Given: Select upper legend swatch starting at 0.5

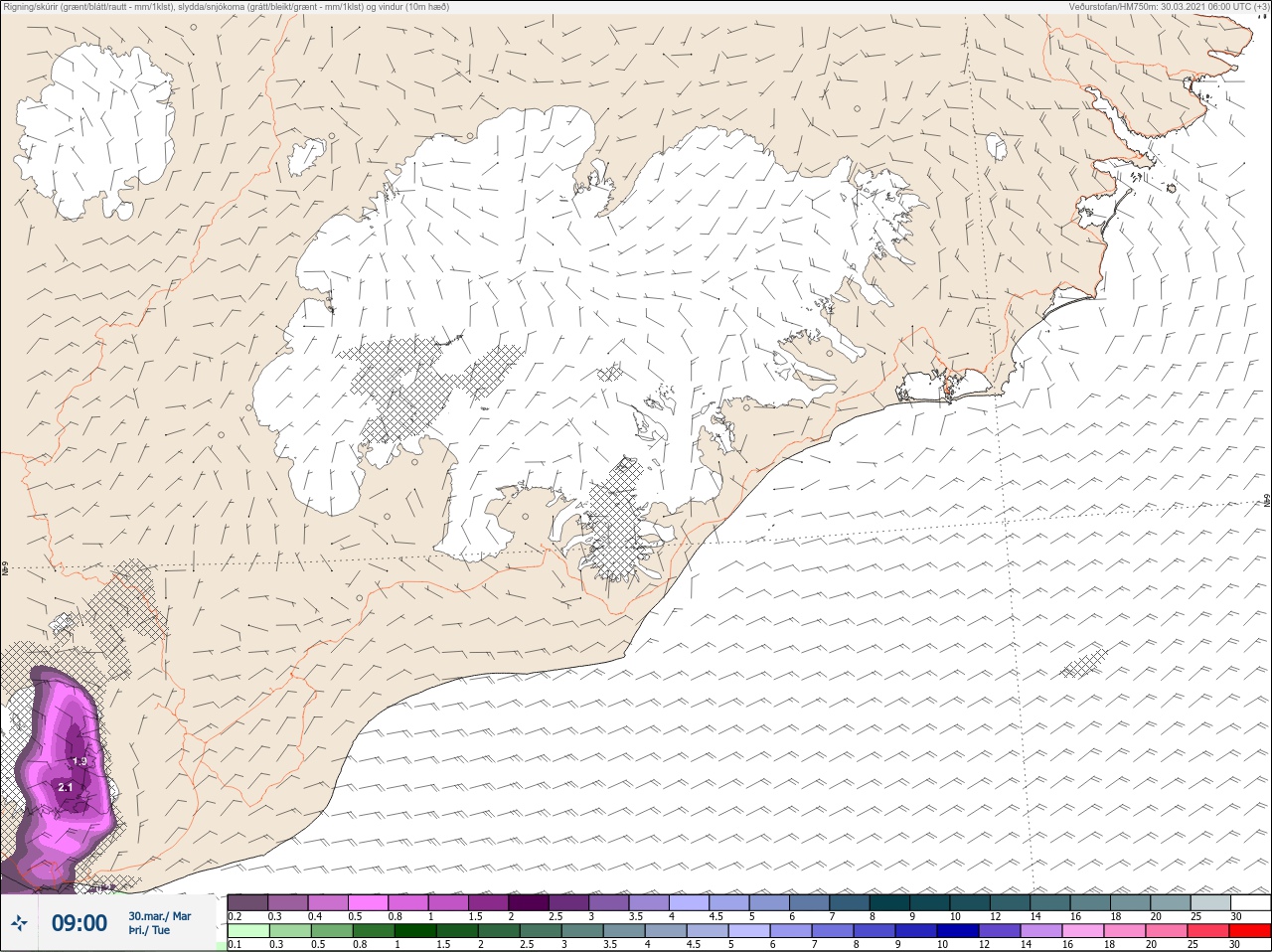Looking at the screenshot, I should coord(368,902).
